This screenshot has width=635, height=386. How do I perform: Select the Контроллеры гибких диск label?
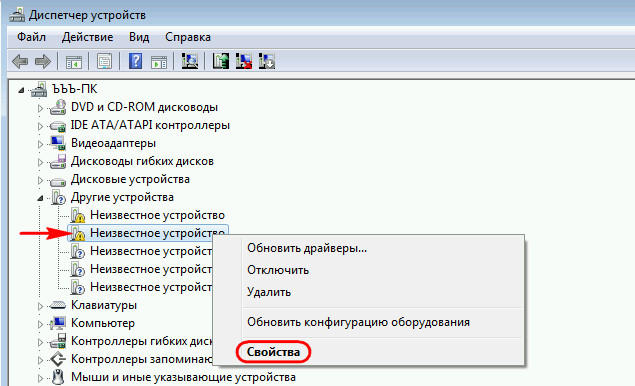click(141, 341)
